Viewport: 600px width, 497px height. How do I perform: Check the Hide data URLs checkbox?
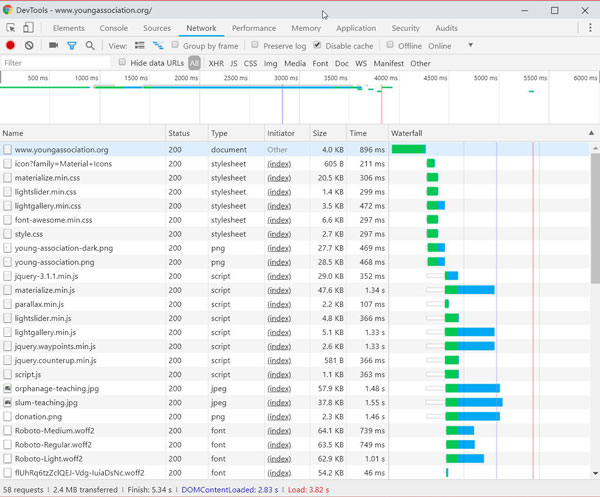(x=123, y=63)
